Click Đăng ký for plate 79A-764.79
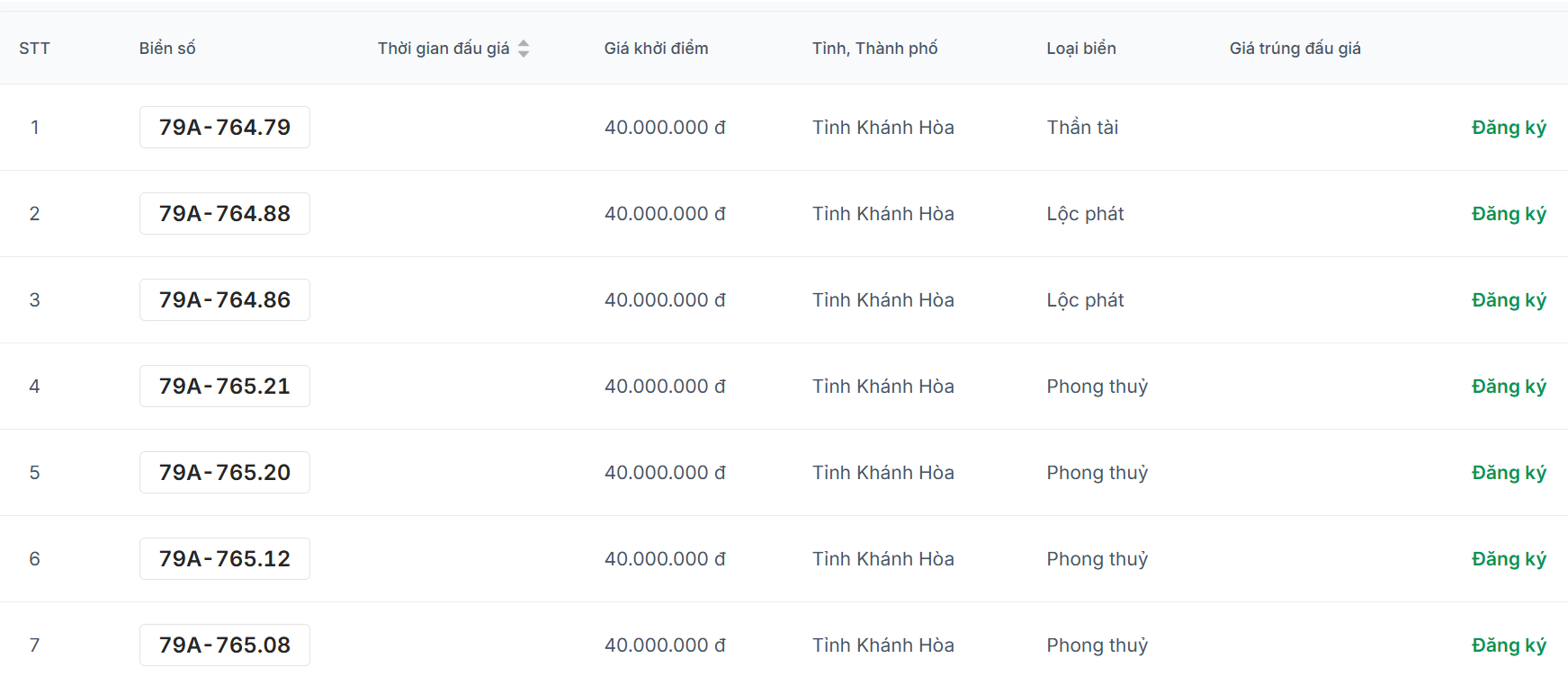This screenshot has width=1568, height=676. tap(1509, 128)
